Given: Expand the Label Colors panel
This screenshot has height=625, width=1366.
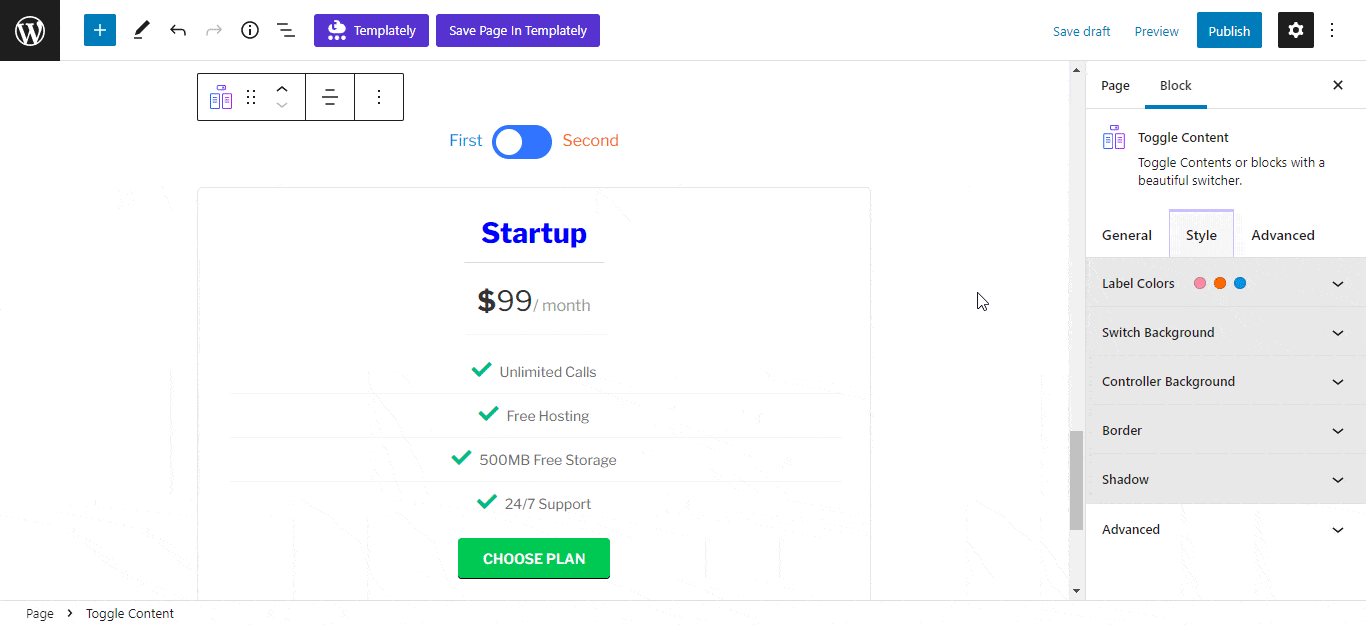Looking at the screenshot, I should [x=1226, y=283].
